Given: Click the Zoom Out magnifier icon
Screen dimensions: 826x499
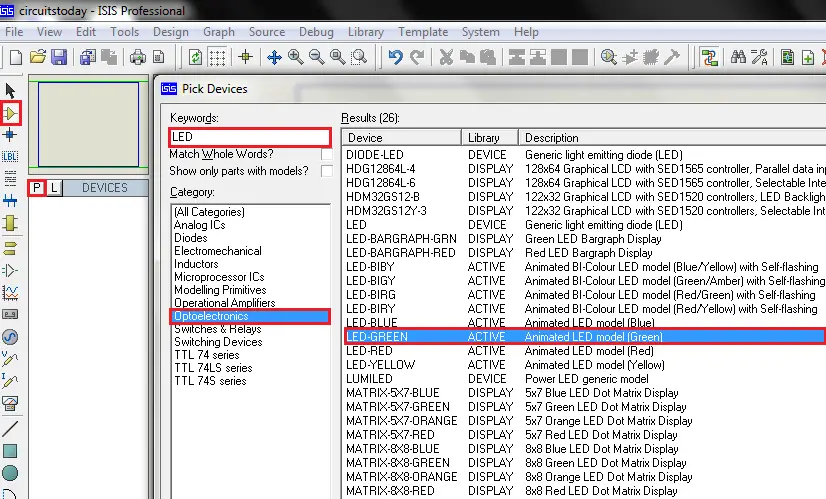Looking at the screenshot, I should pyautogui.click(x=317, y=57).
